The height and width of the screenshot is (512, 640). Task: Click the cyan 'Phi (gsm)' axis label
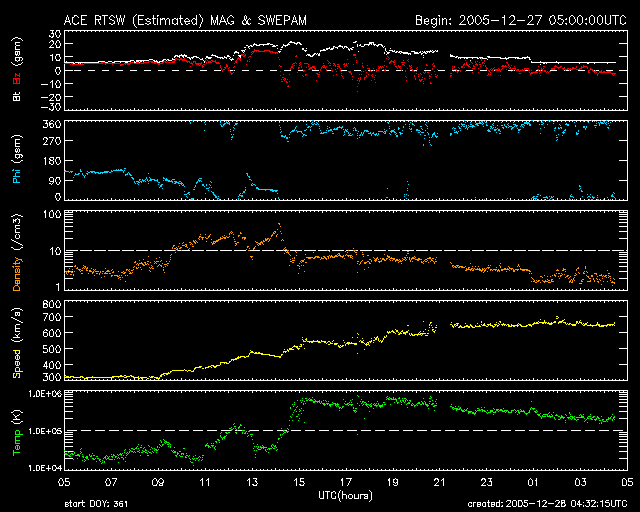click(17, 160)
